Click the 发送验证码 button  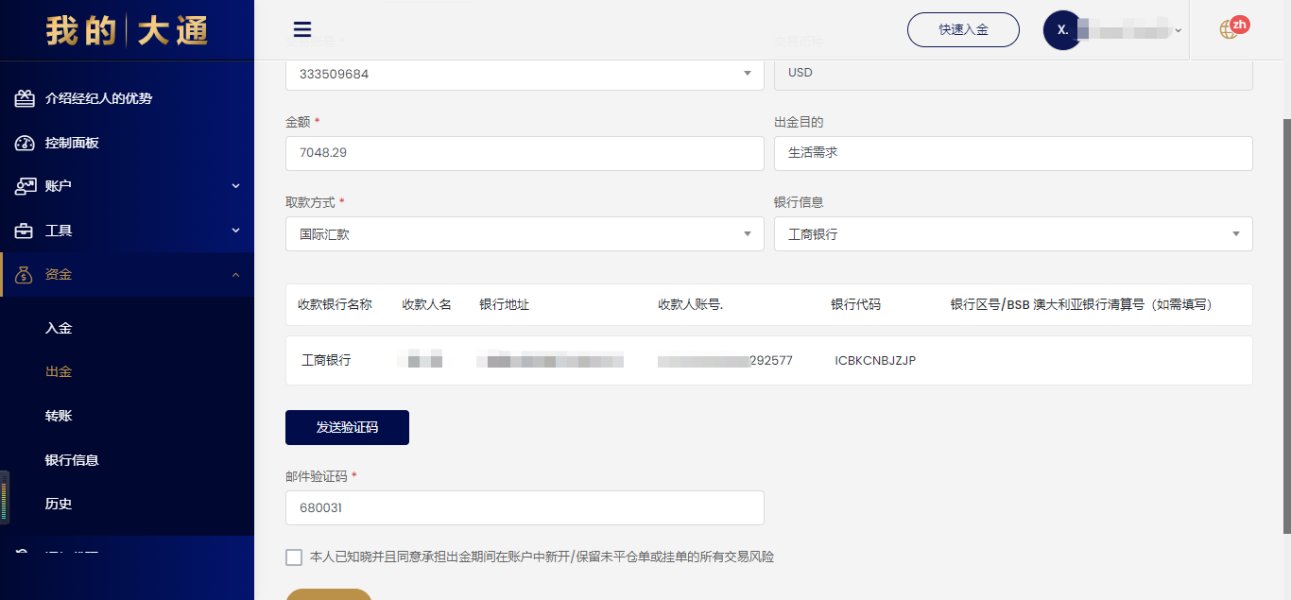347,427
